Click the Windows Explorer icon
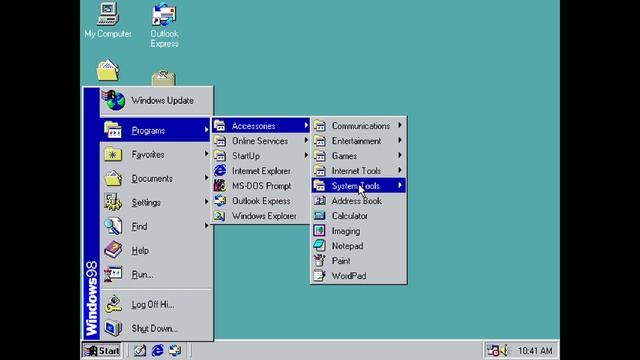 pos(220,216)
